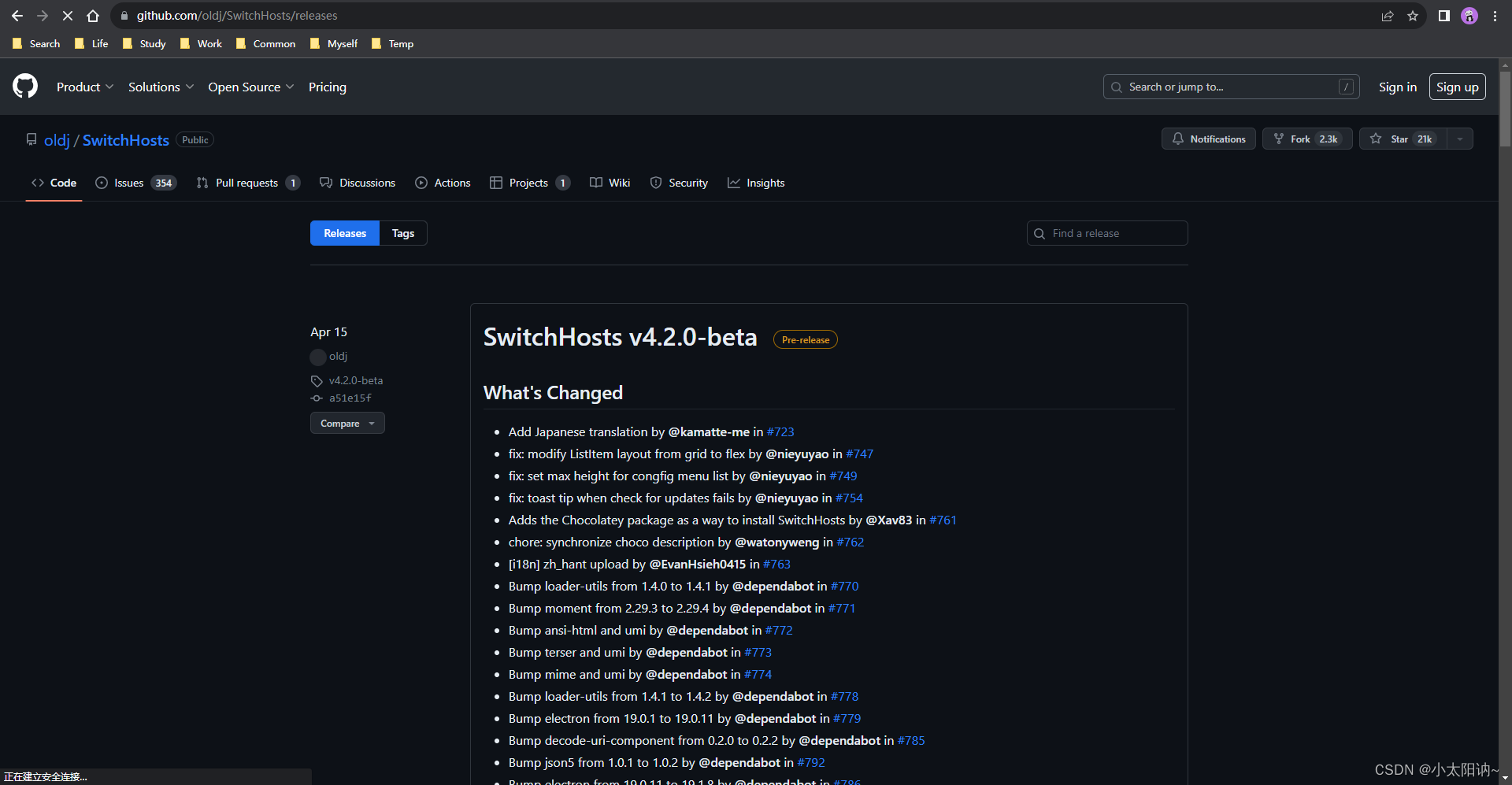Open the Myself bookmarks folder

point(334,44)
